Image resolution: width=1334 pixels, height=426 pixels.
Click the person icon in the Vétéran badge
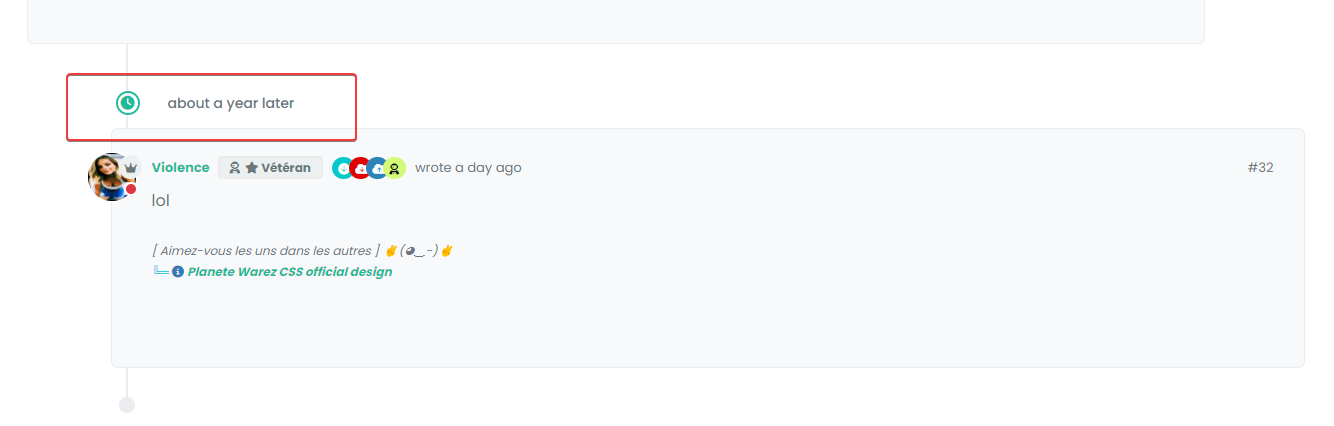(x=235, y=168)
